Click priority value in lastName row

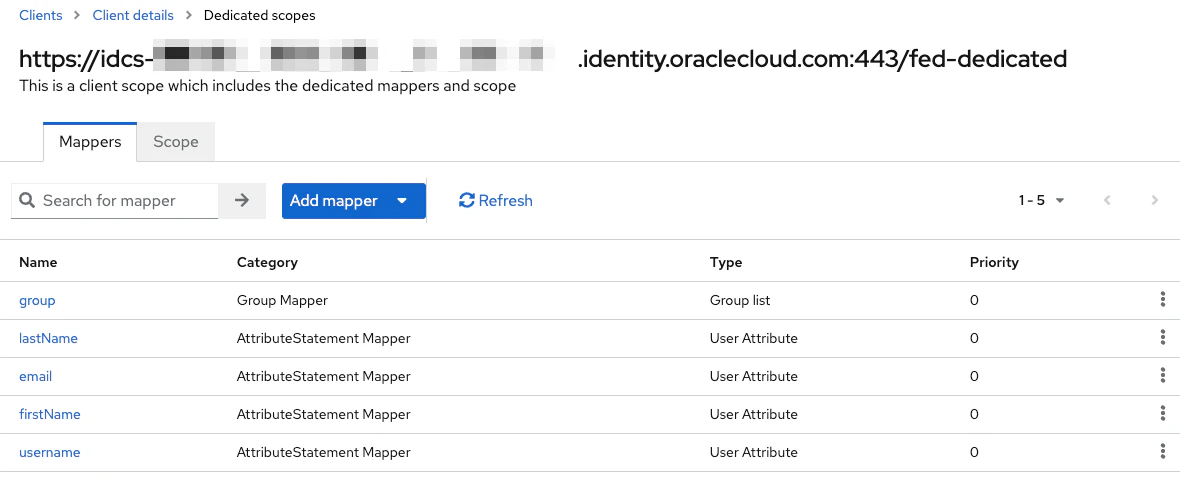pos(975,338)
